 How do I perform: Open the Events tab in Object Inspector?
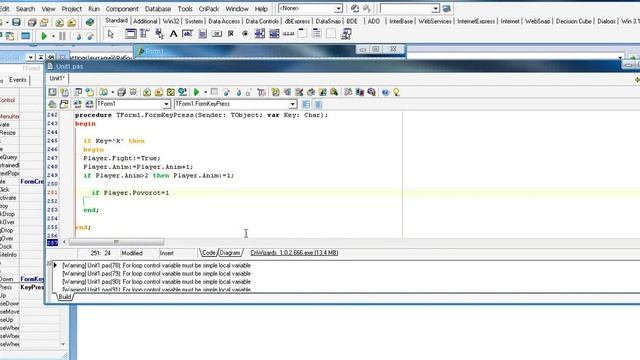click(x=18, y=80)
